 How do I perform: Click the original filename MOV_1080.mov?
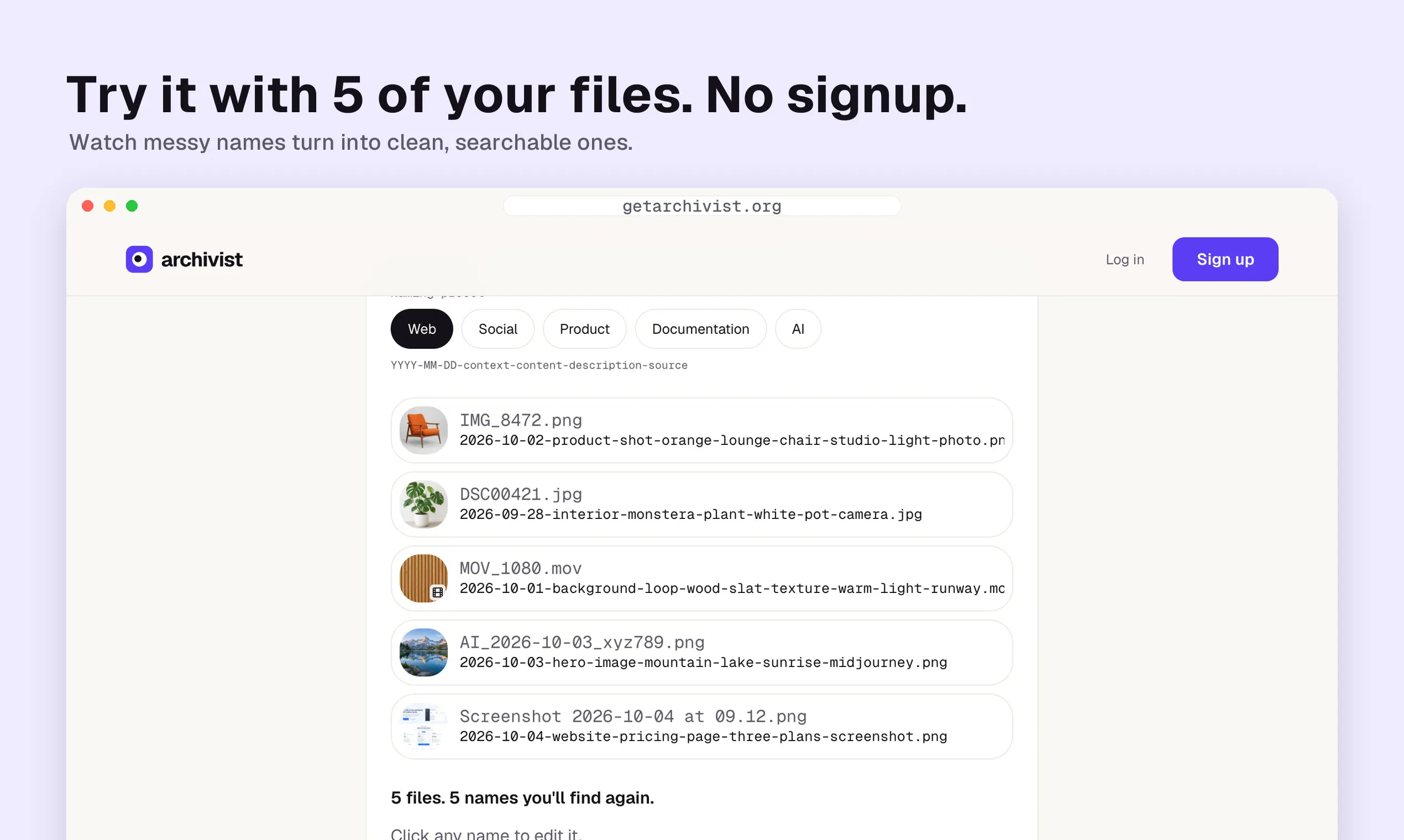pyautogui.click(x=521, y=568)
